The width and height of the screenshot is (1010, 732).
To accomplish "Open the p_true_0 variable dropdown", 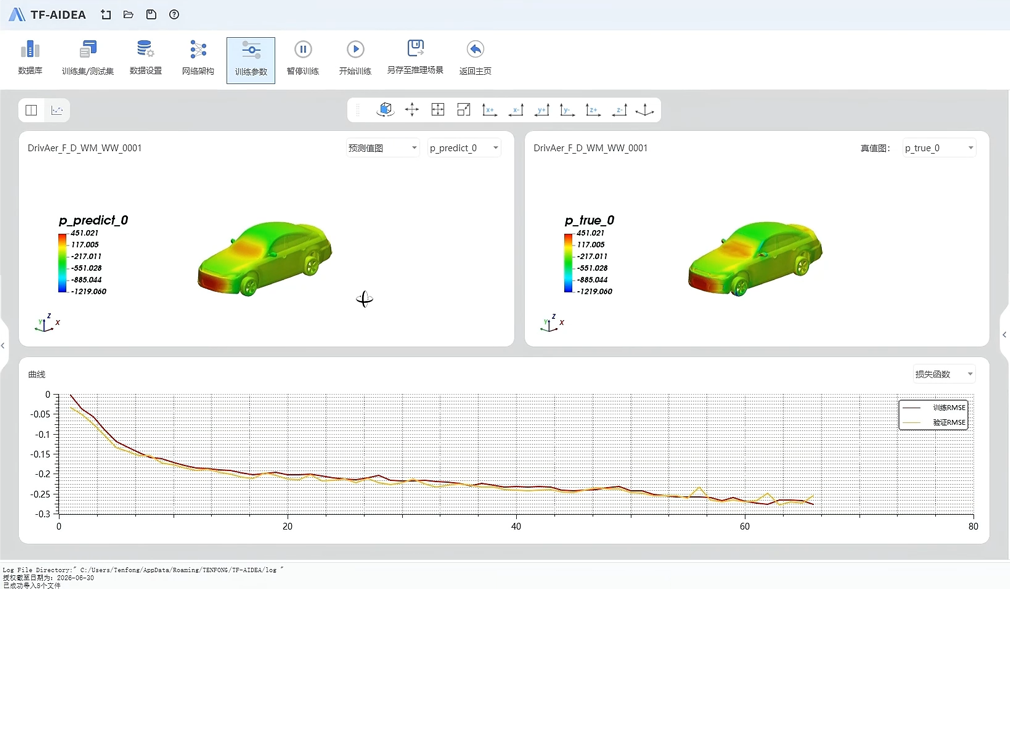I will (938, 148).
